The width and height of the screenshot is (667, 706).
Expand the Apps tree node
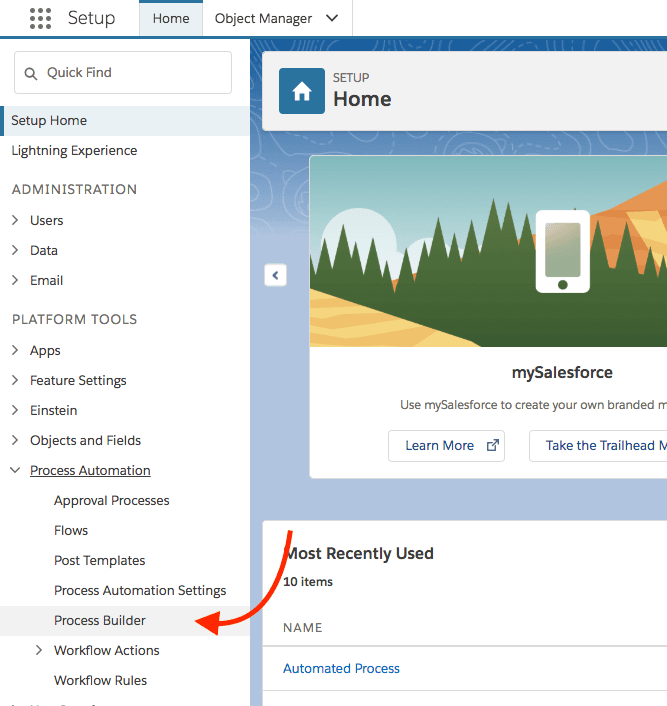point(15,350)
